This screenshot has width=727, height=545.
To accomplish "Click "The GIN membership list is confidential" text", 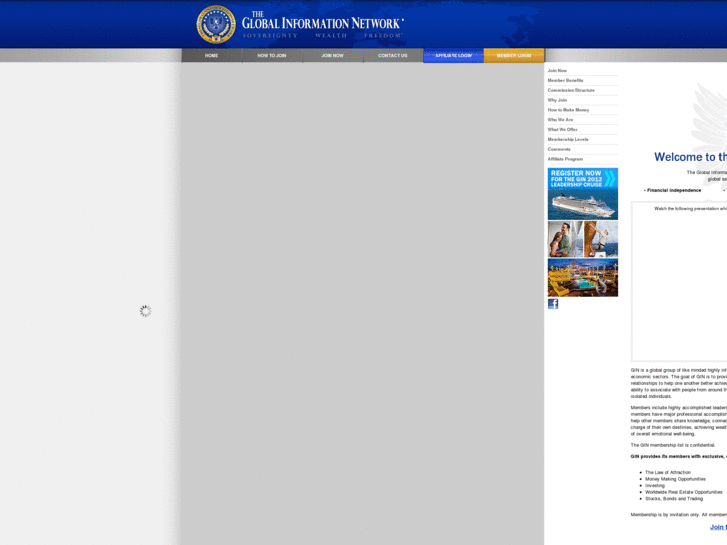I will click(673, 445).
